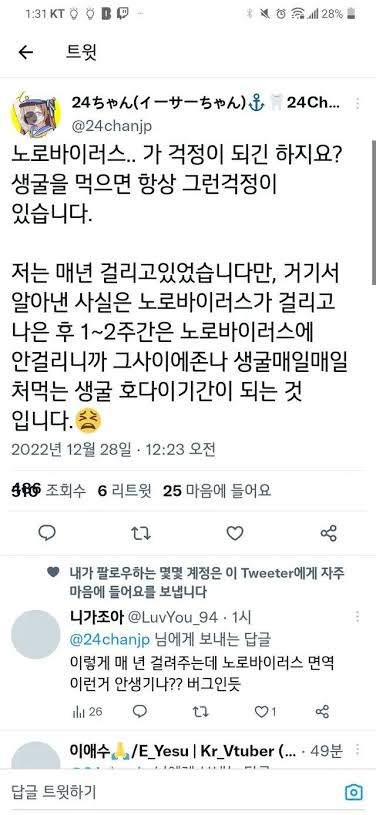
Task: Tap the back arrow to leave tweet
Action: [25, 52]
